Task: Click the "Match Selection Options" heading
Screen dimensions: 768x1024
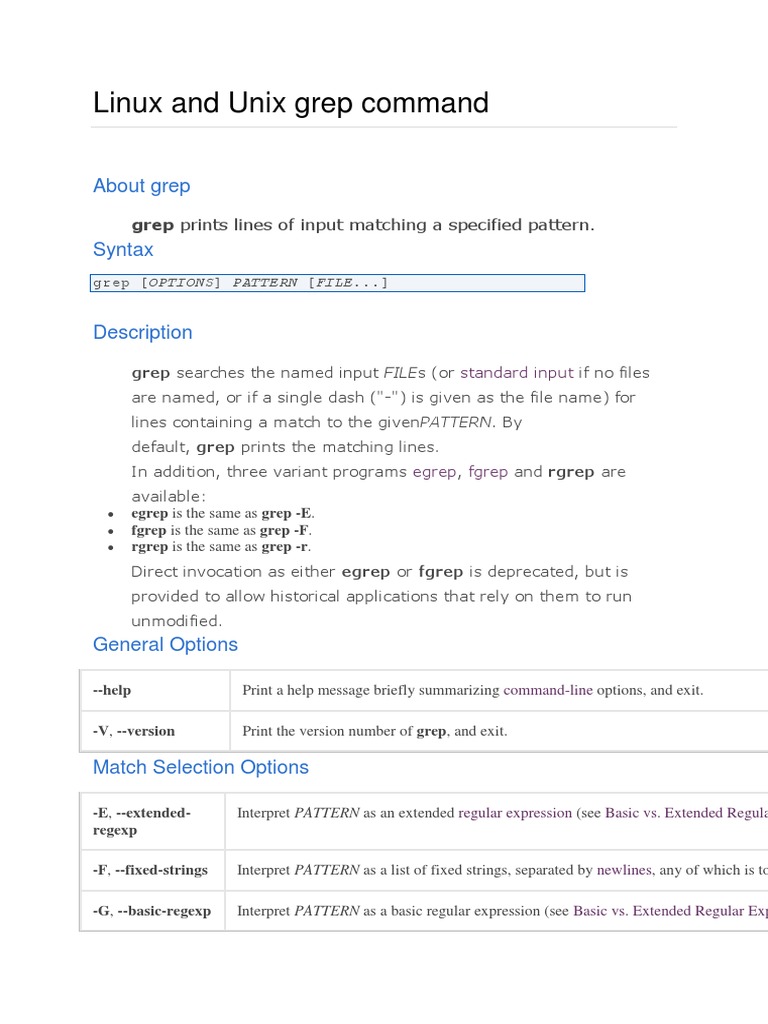Action: [x=200, y=767]
